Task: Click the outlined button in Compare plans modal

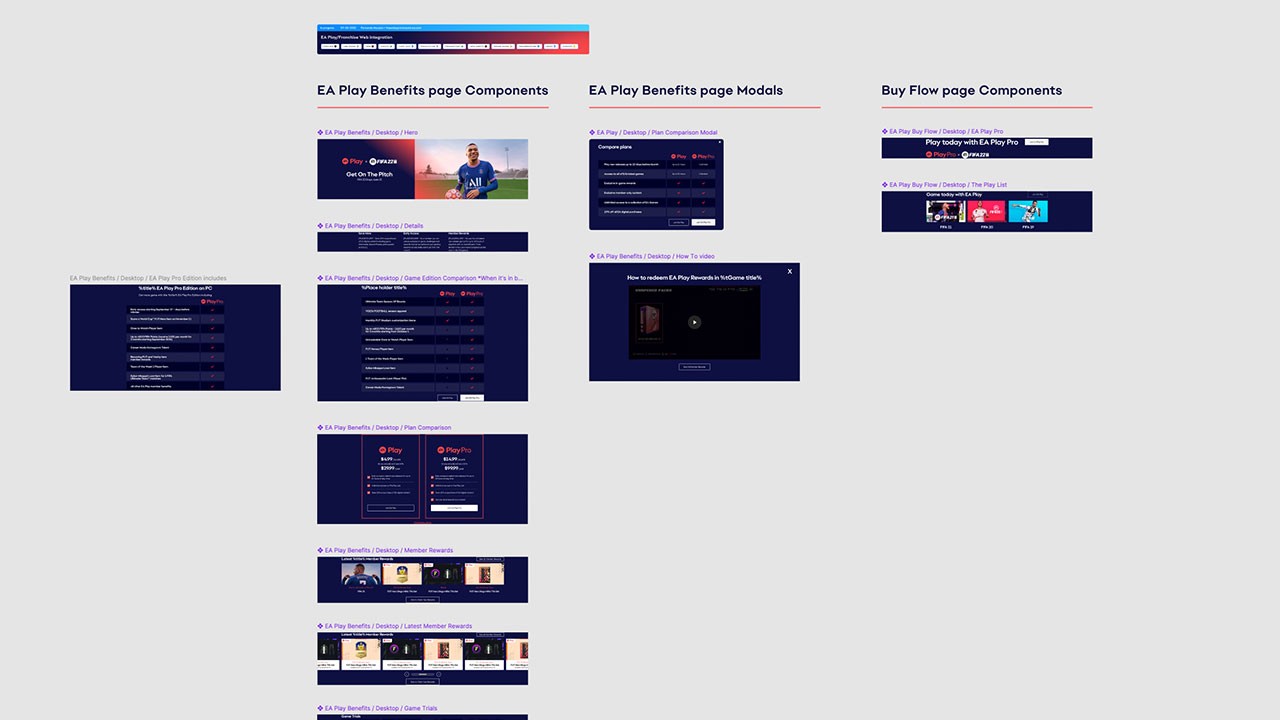Action: 678,222
